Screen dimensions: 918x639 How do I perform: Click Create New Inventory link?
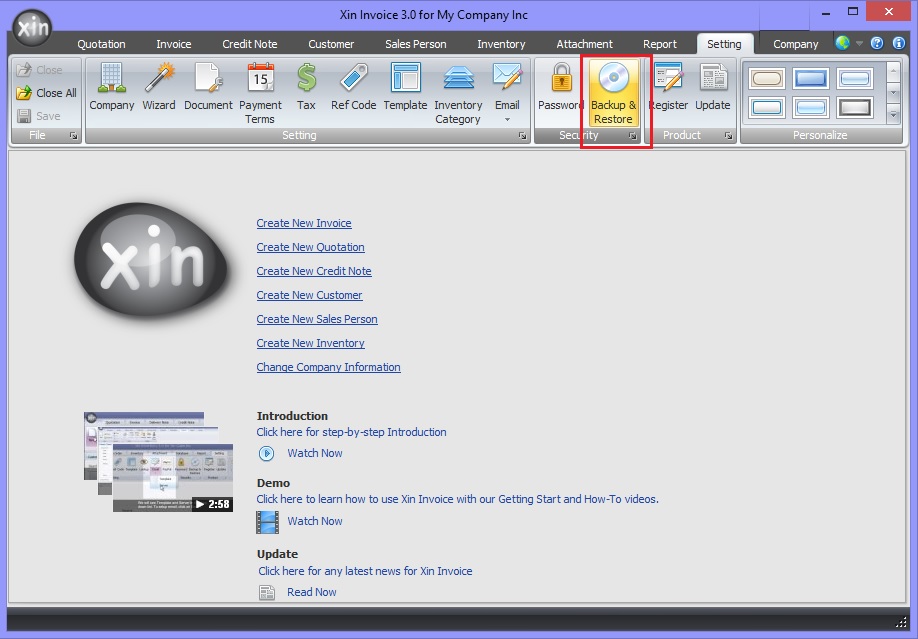310,343
